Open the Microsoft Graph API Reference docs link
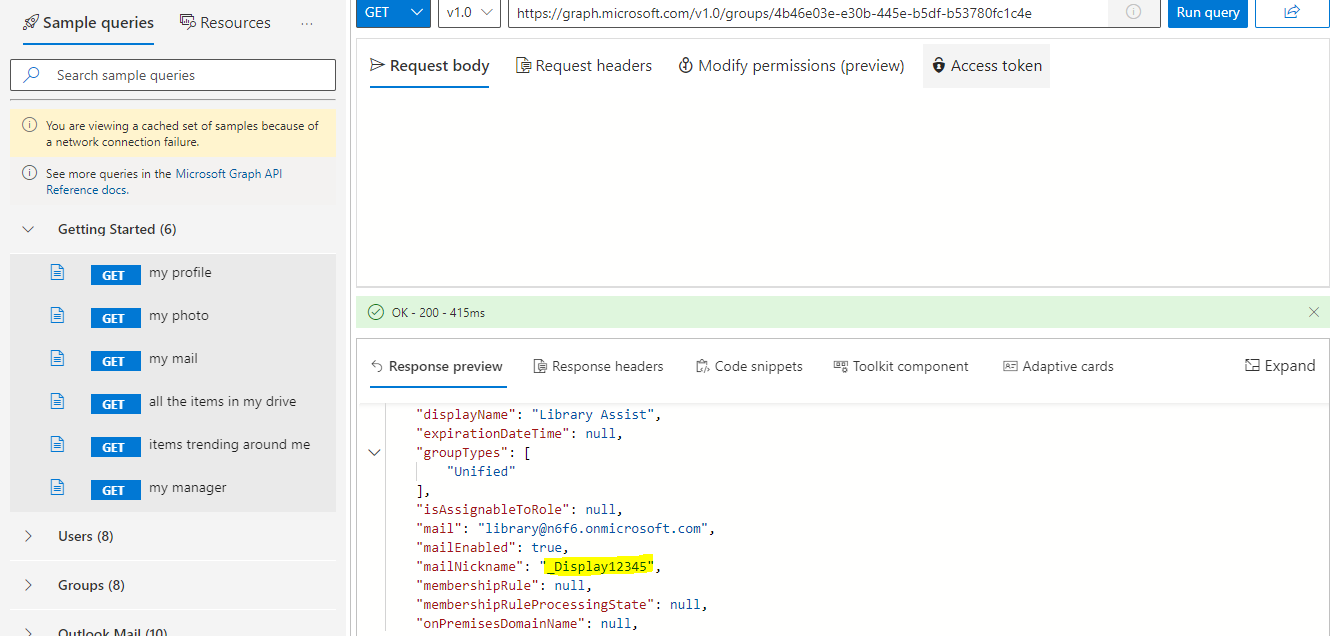Viewport: 1343px width, 636px height. point(164,181)
